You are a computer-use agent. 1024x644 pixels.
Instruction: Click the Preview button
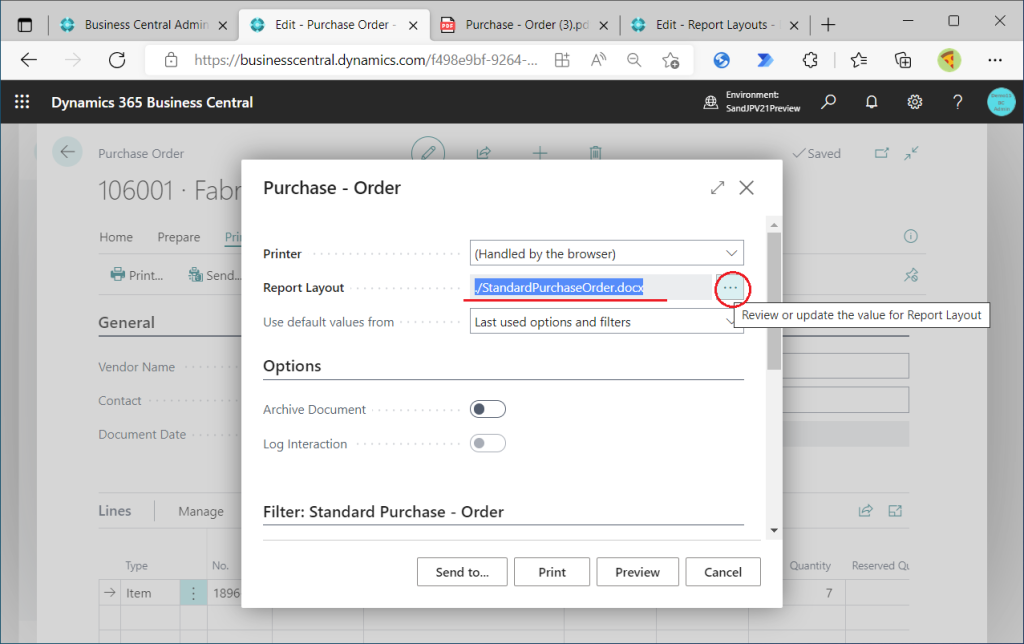637,572
